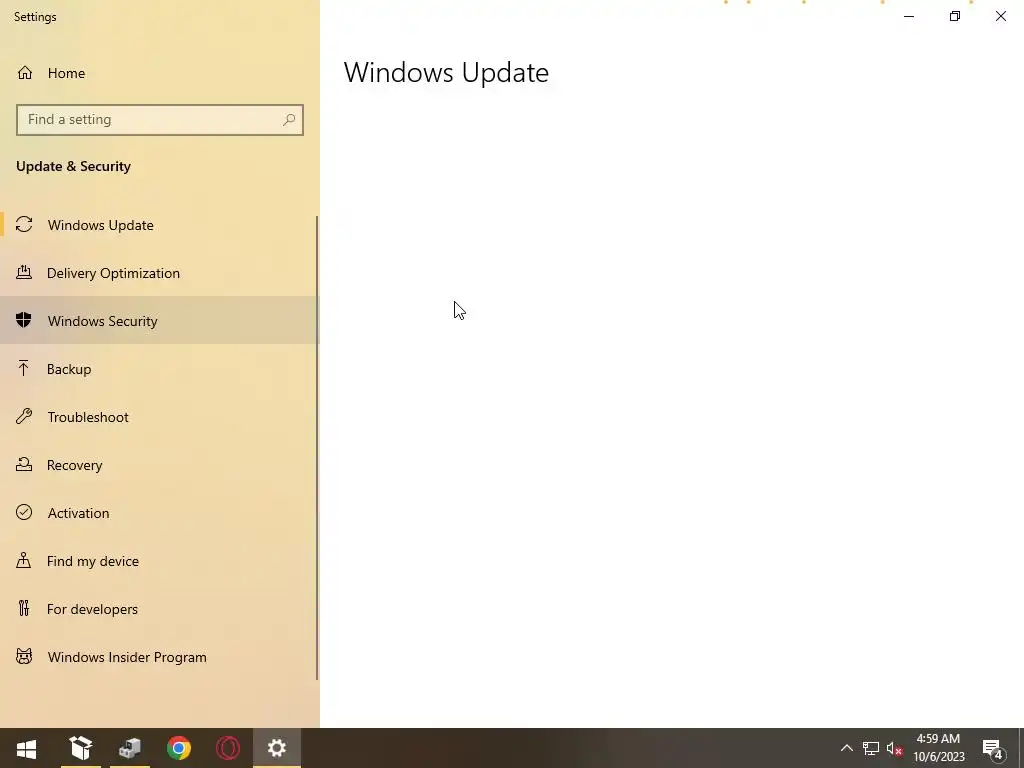Click the Find a setting search box
Viewport: 1024px width, 768px height.
point(160,120)
